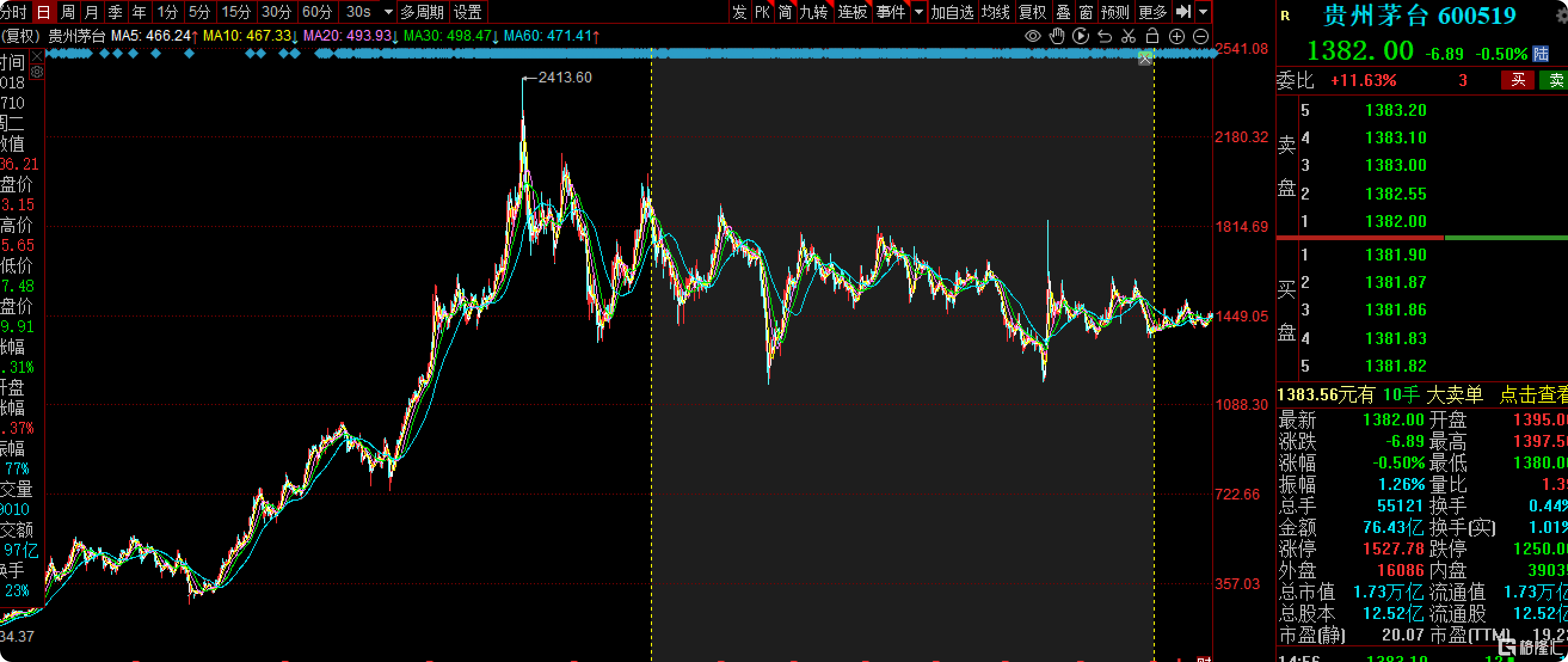
Task: Click the 陆 stock connect badge
Action: click(1541, 54)
